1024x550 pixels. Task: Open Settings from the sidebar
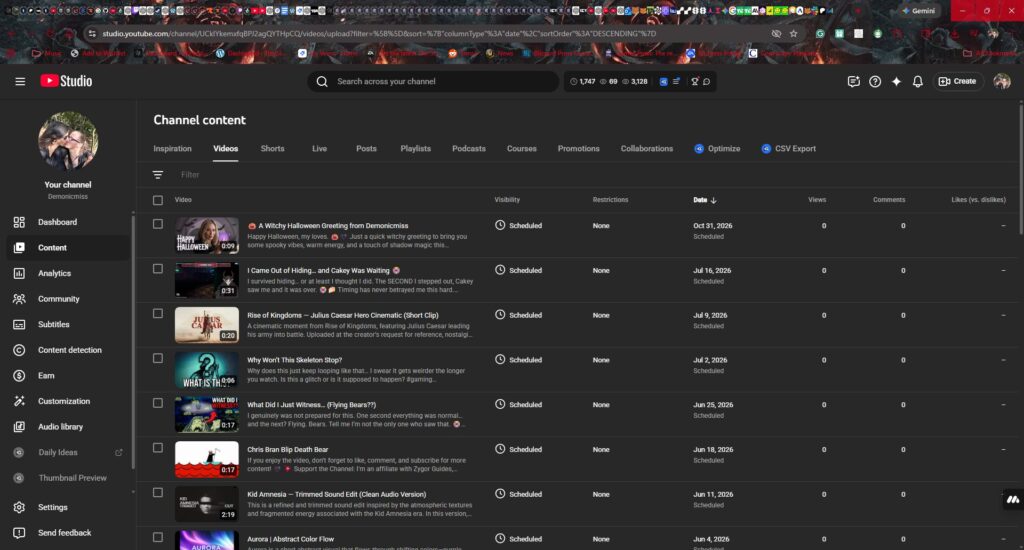click(52, 507)
